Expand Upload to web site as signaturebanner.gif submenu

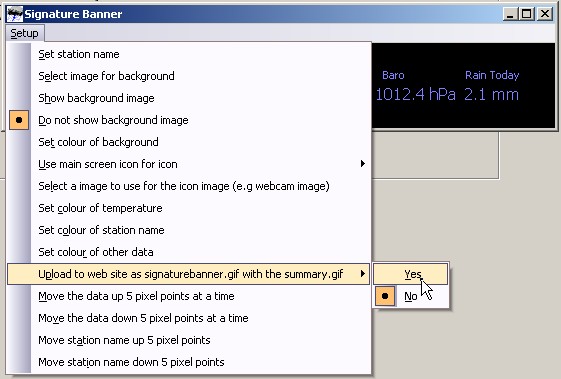pos(189,274)
